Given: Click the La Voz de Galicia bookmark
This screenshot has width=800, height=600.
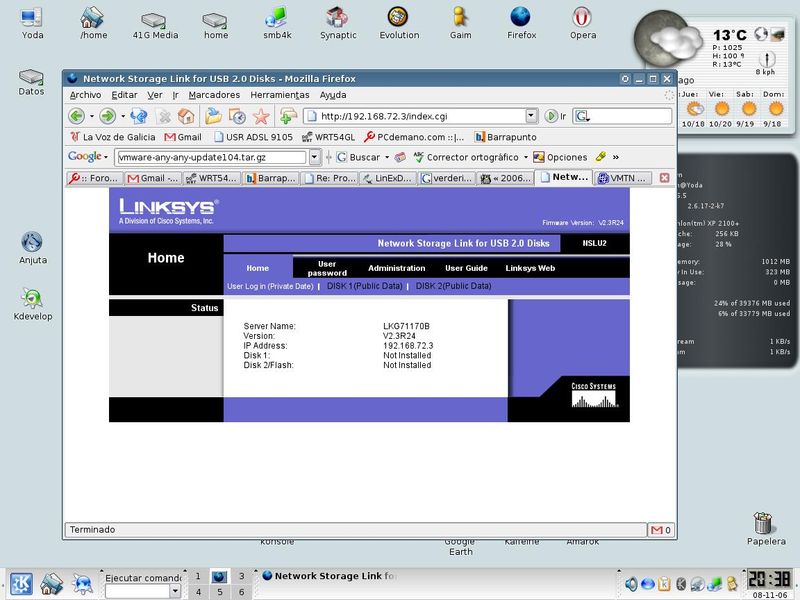Looking at the screenshot, I should [x=113, y=137].
